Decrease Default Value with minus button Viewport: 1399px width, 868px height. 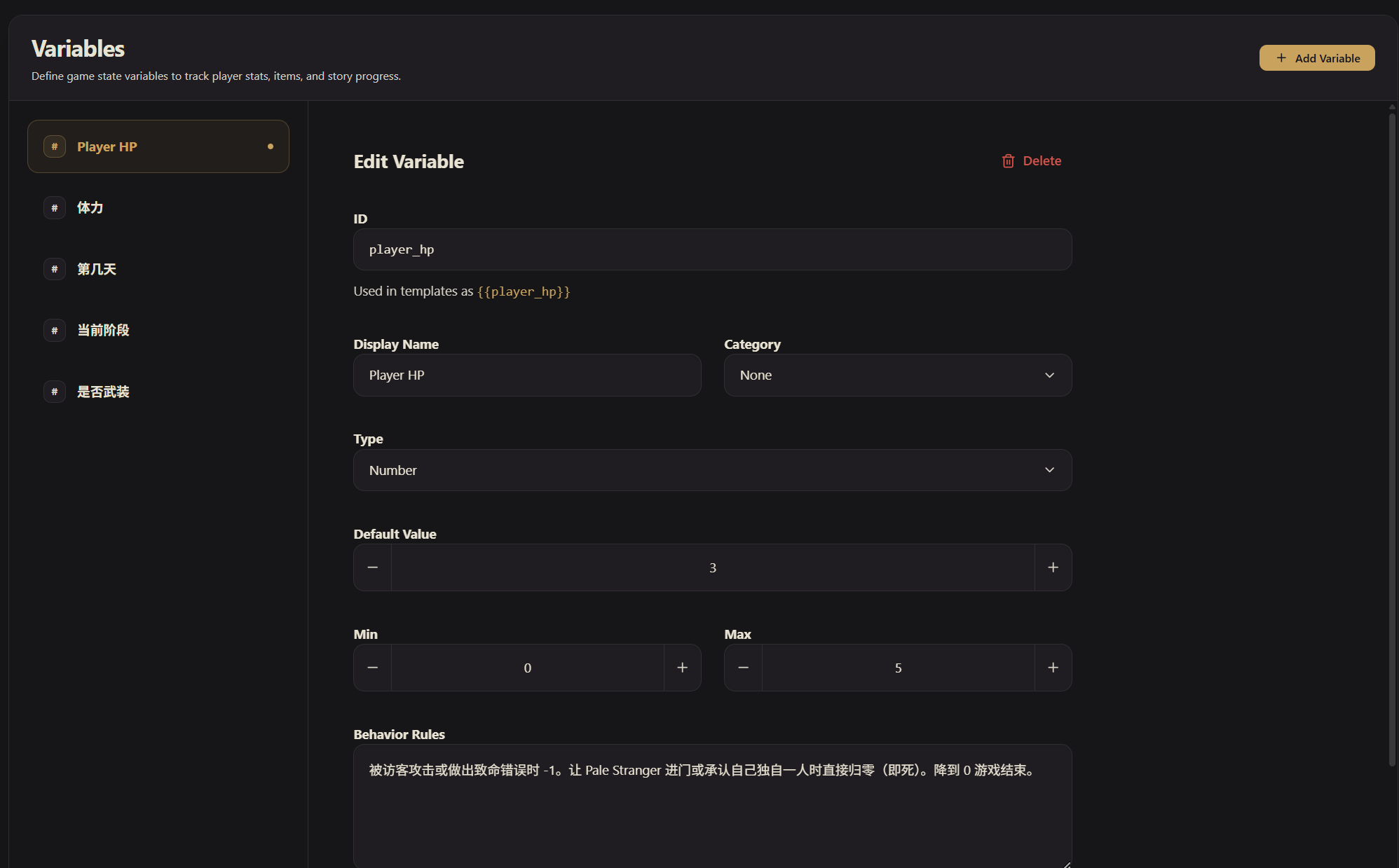373,567
